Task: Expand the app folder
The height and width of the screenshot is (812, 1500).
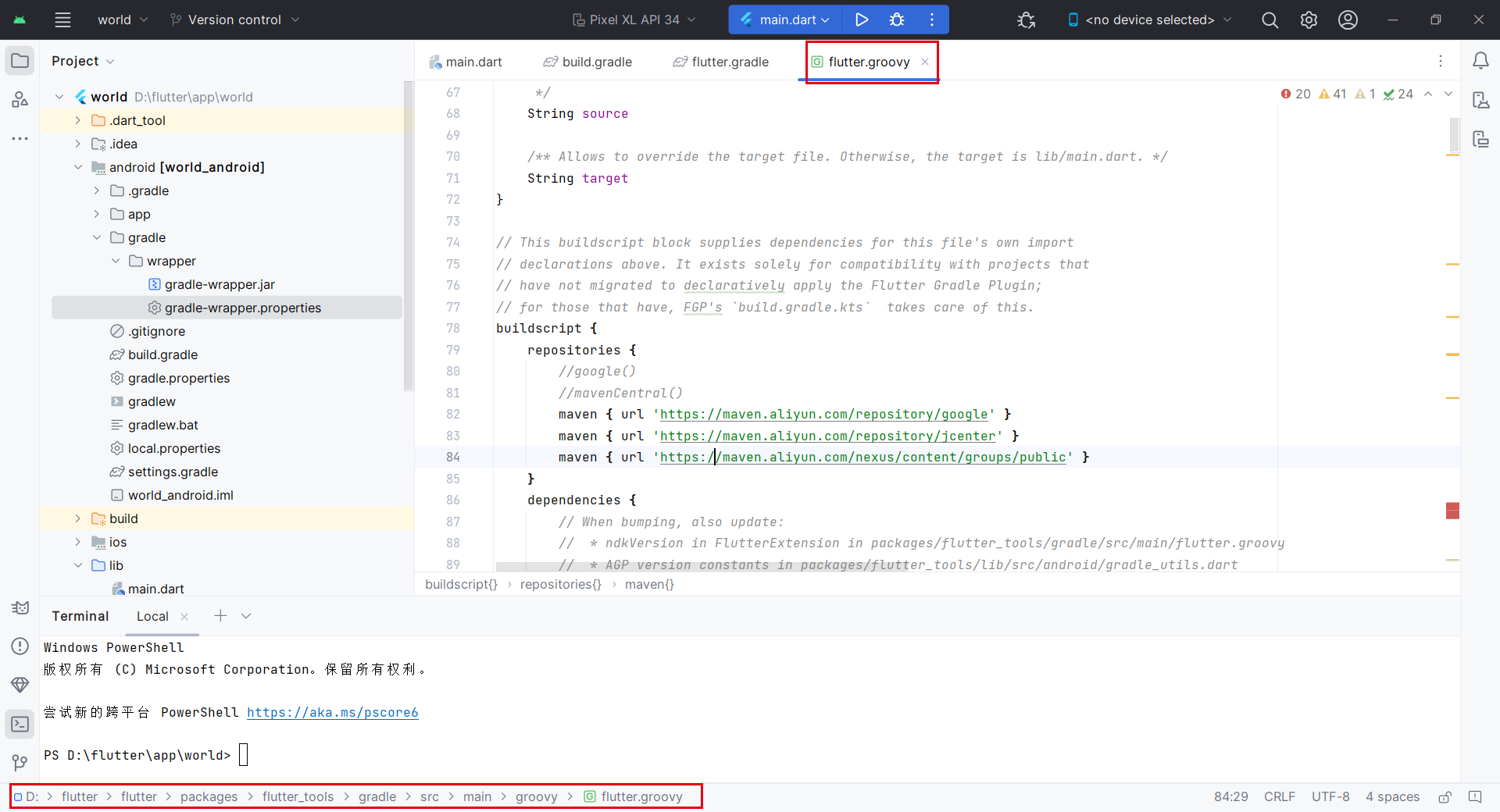Action: pos(96,214)
